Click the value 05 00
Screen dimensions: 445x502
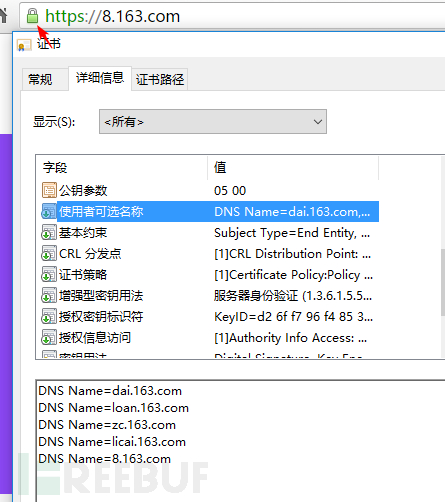click(x=230, y=191)
